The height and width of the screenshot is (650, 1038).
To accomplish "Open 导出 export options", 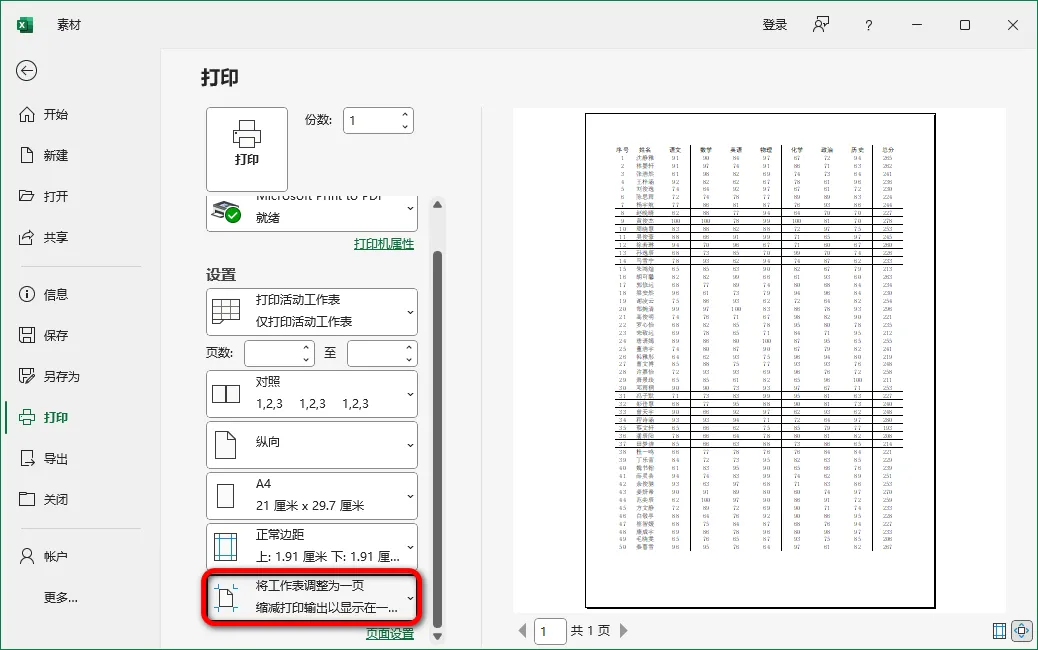I will coord(44,459).
